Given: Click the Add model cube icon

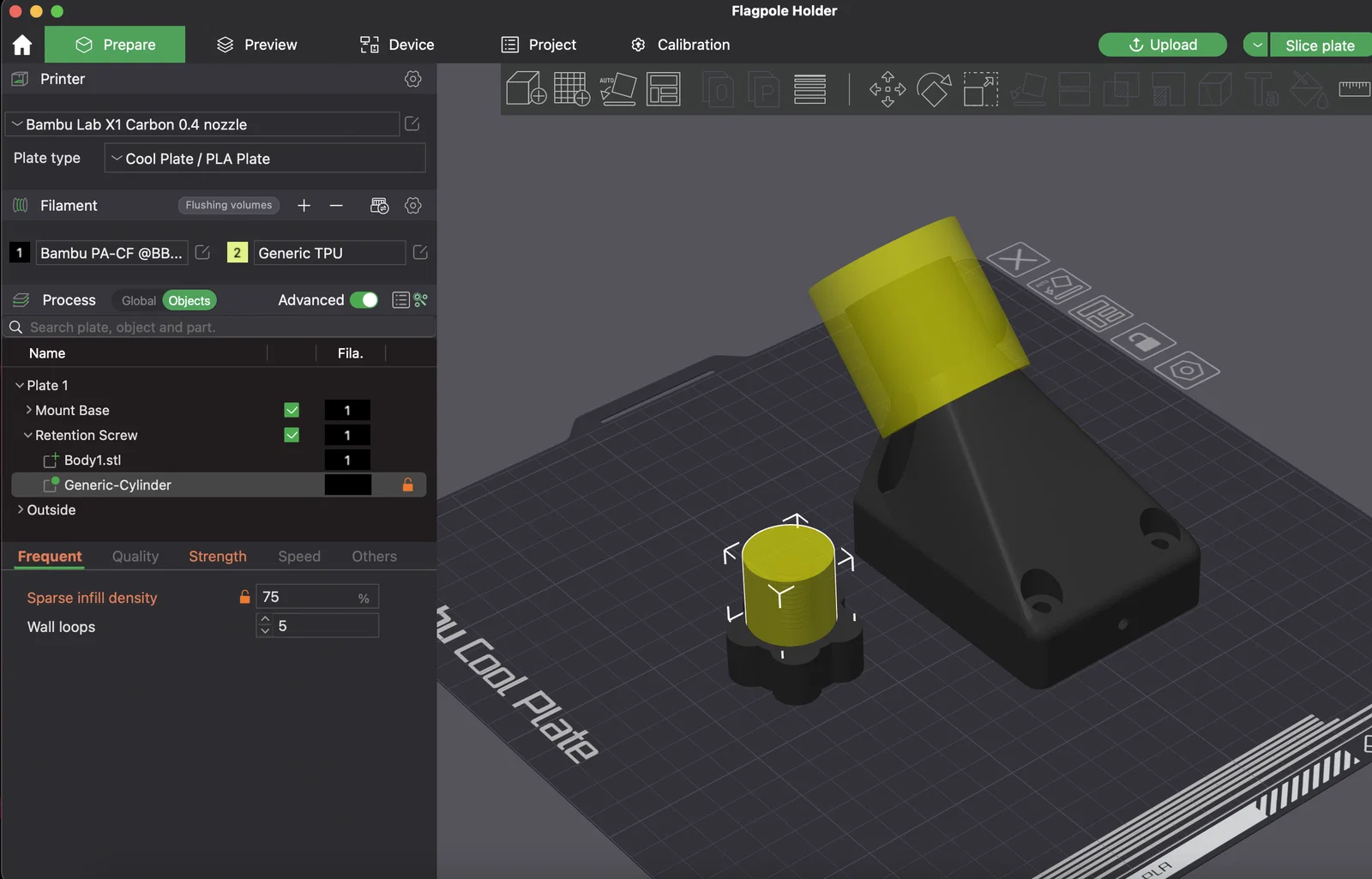Looking at the screenshot, I should point(526,89).
